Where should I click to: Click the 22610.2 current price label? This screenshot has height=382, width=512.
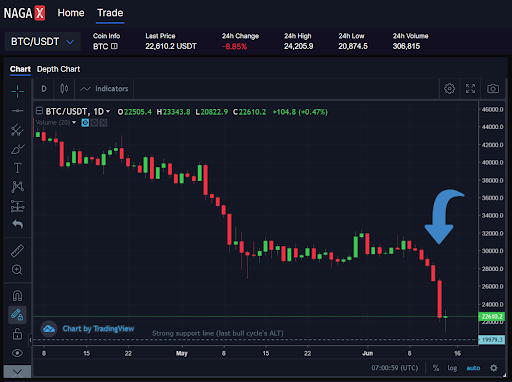[x=492, y=316]
